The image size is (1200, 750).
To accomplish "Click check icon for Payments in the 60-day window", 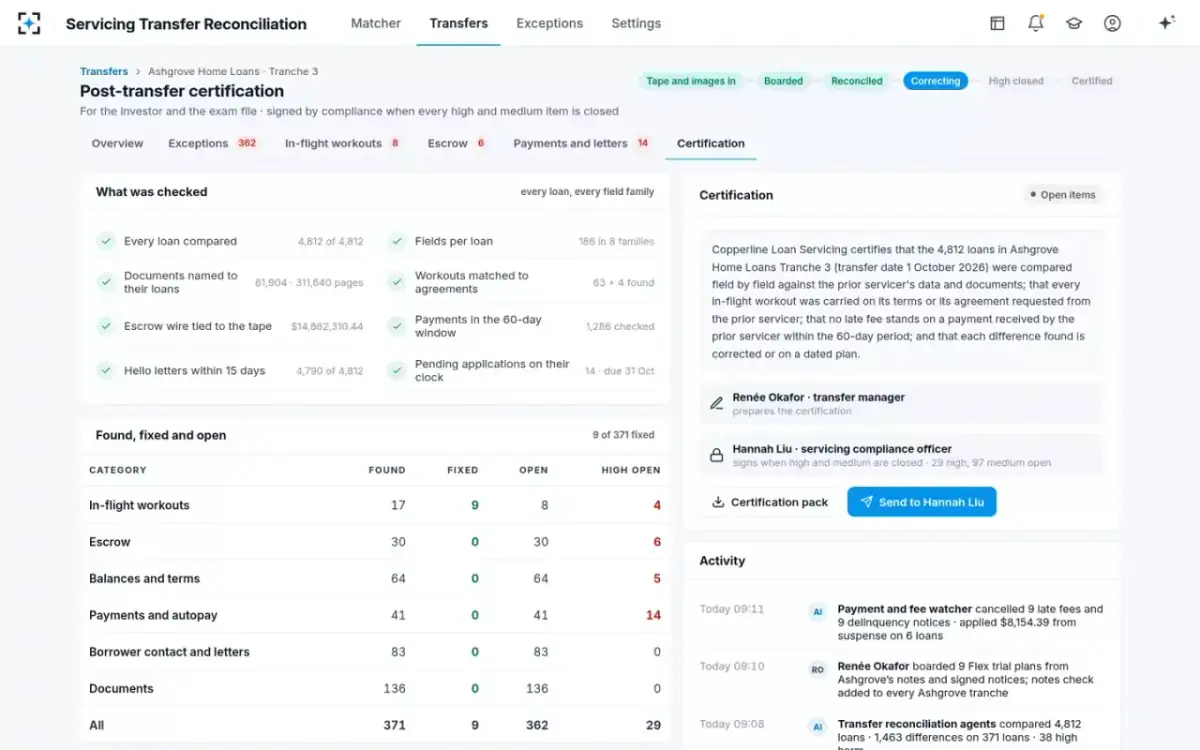I will 396,326.
